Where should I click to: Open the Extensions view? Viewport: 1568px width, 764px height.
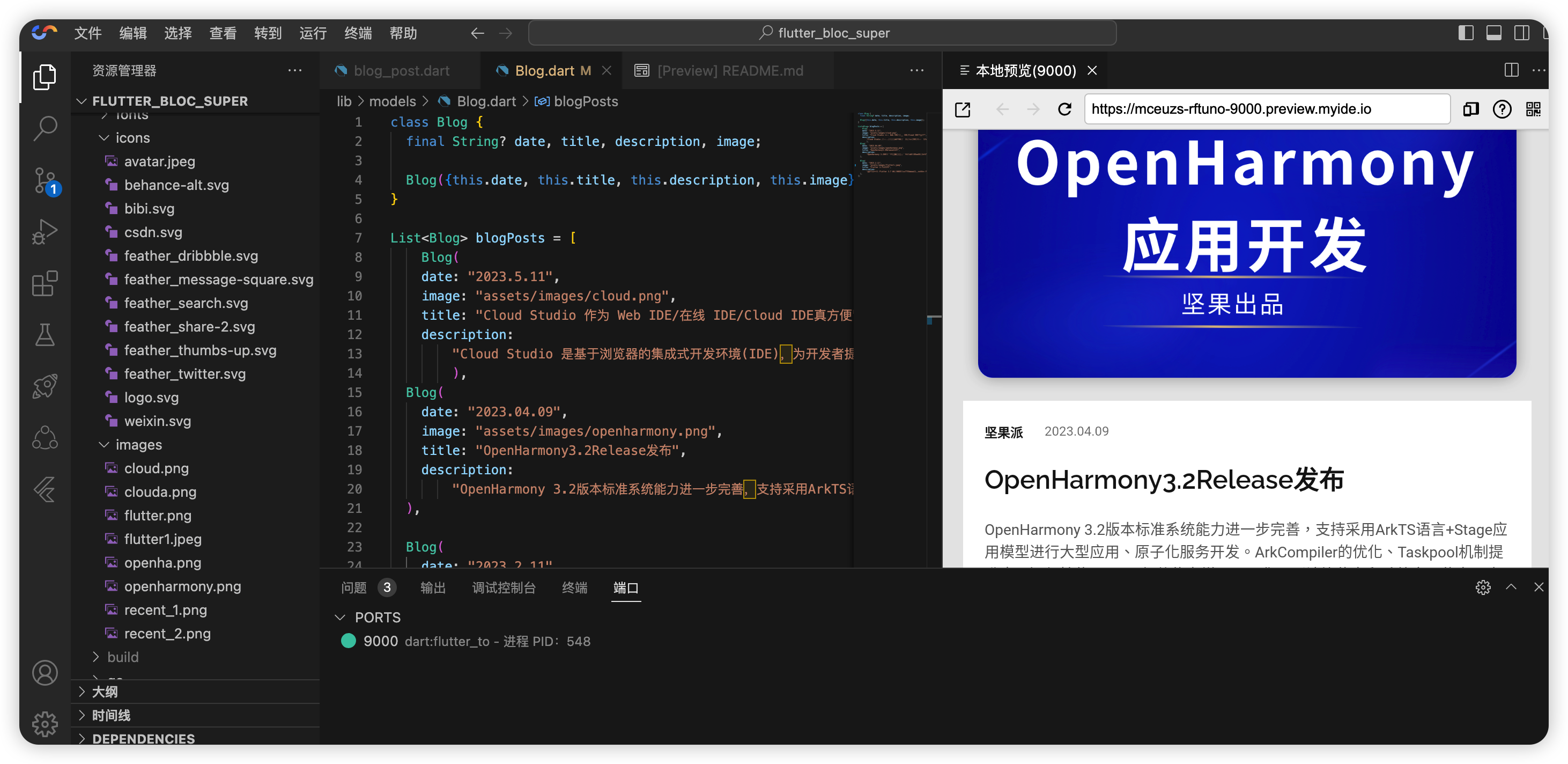click(x=45, y=284)
